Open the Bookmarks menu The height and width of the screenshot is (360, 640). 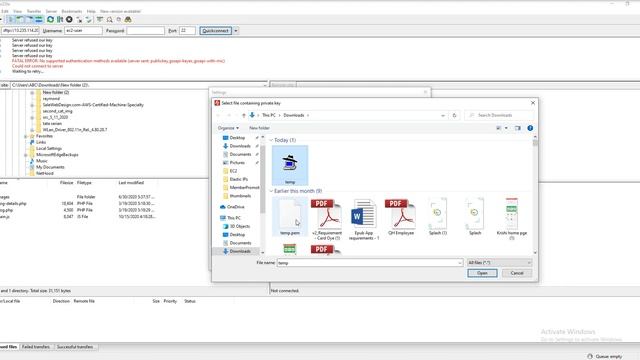tap(71, 11)
